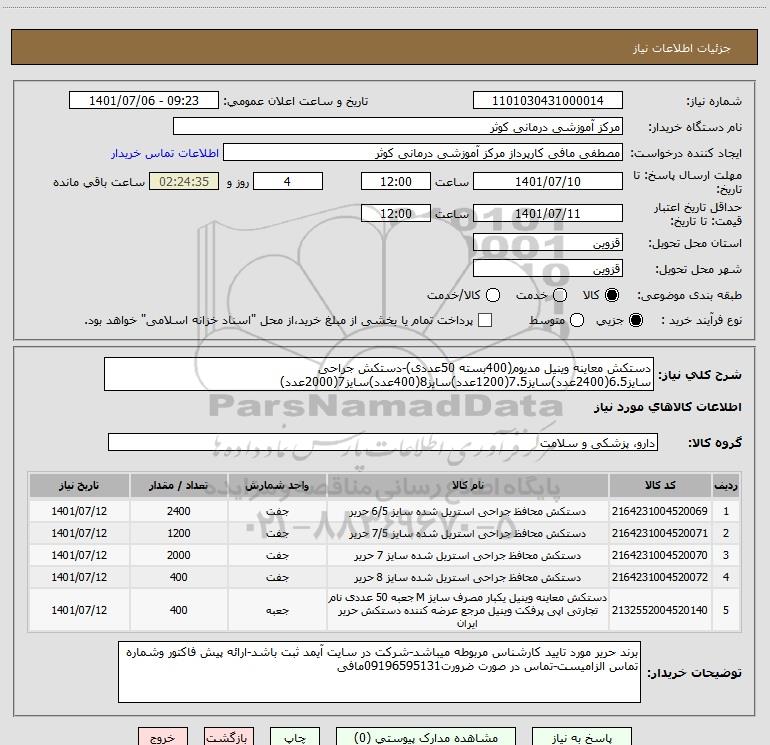Click the remaining days field showing 4

click(x=288, y=181)
